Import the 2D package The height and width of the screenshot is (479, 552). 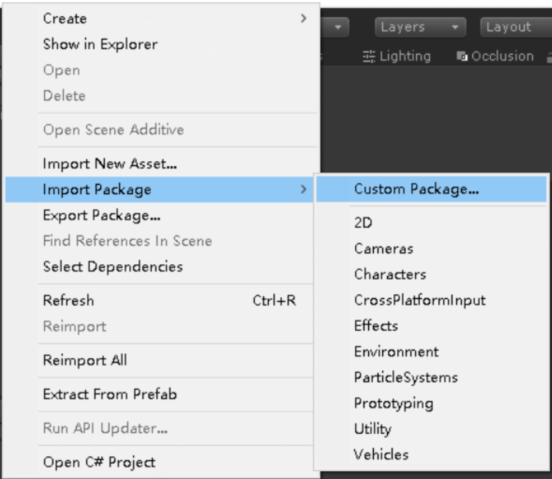[431, 223]
